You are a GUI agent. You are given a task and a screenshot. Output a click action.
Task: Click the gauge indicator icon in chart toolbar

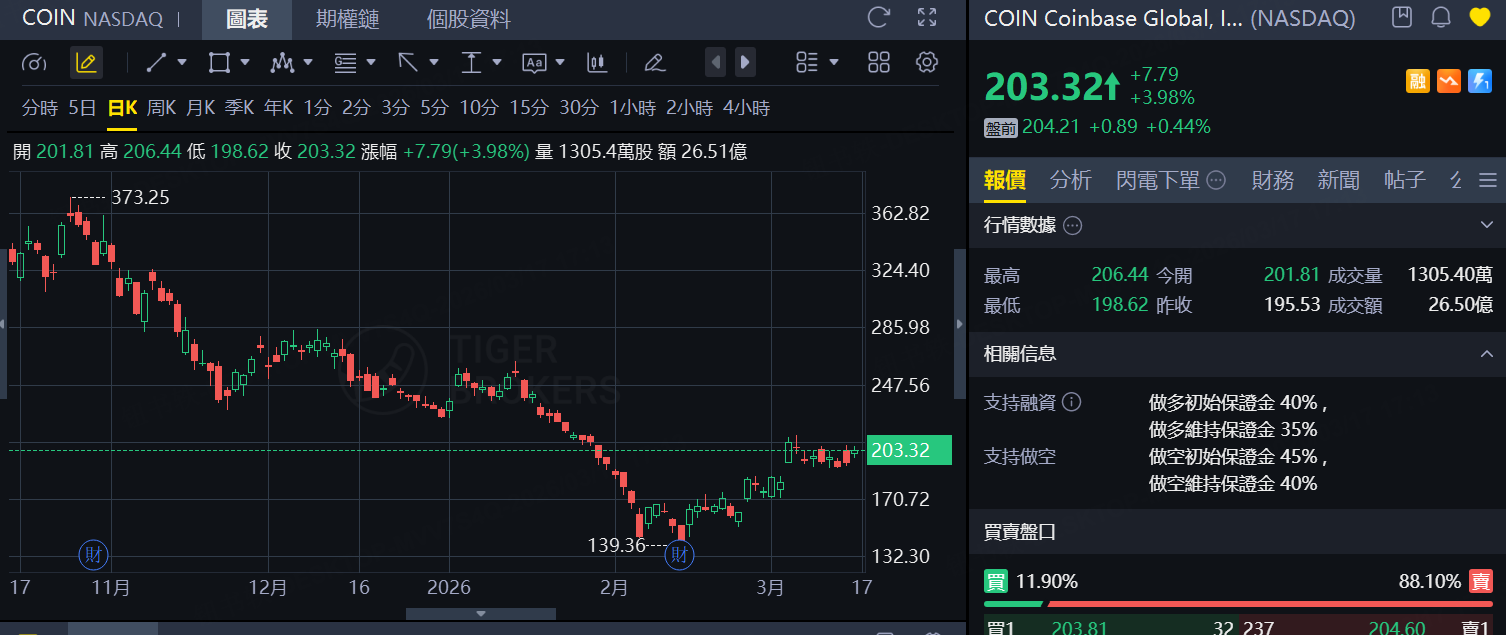pyautogui.click(x=34, y=63)
